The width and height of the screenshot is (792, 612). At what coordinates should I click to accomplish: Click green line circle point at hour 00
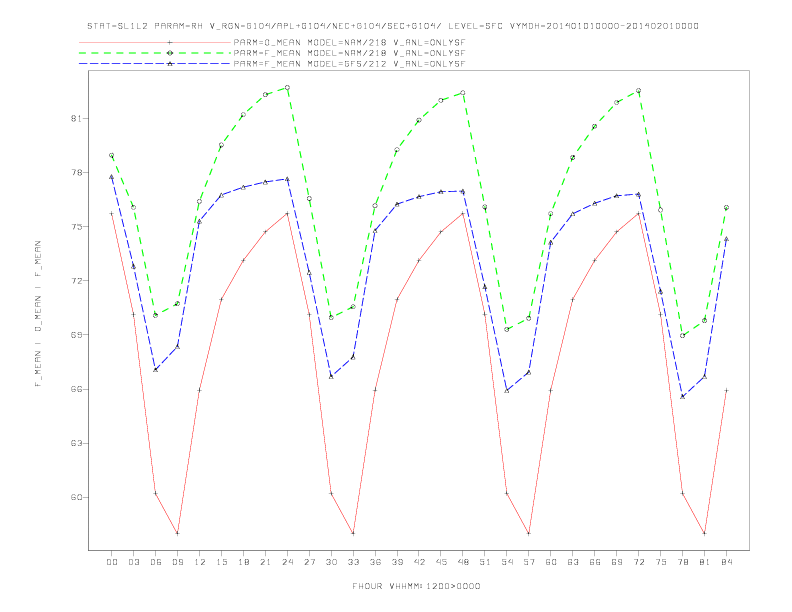point(112,156)
